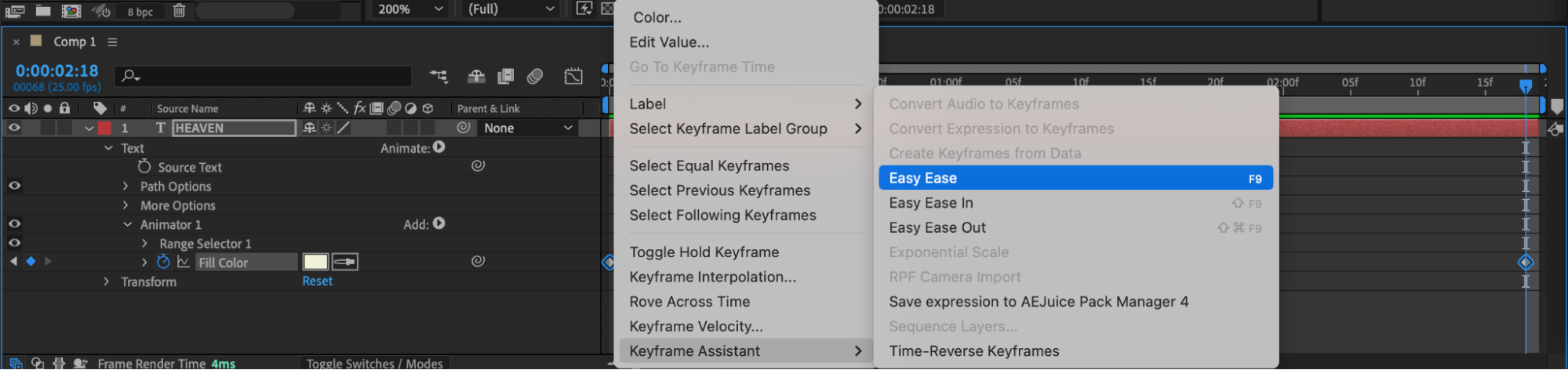
Task: Select Time-Reverse Keyframes menu item
Action: pos(973,351)
